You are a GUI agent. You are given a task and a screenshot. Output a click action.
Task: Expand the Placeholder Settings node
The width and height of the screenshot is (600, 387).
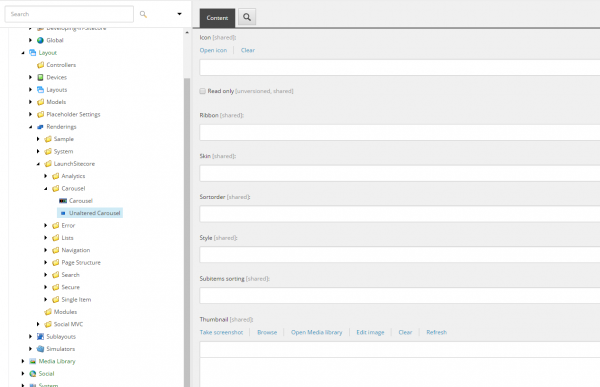click(x=30, y=114)
